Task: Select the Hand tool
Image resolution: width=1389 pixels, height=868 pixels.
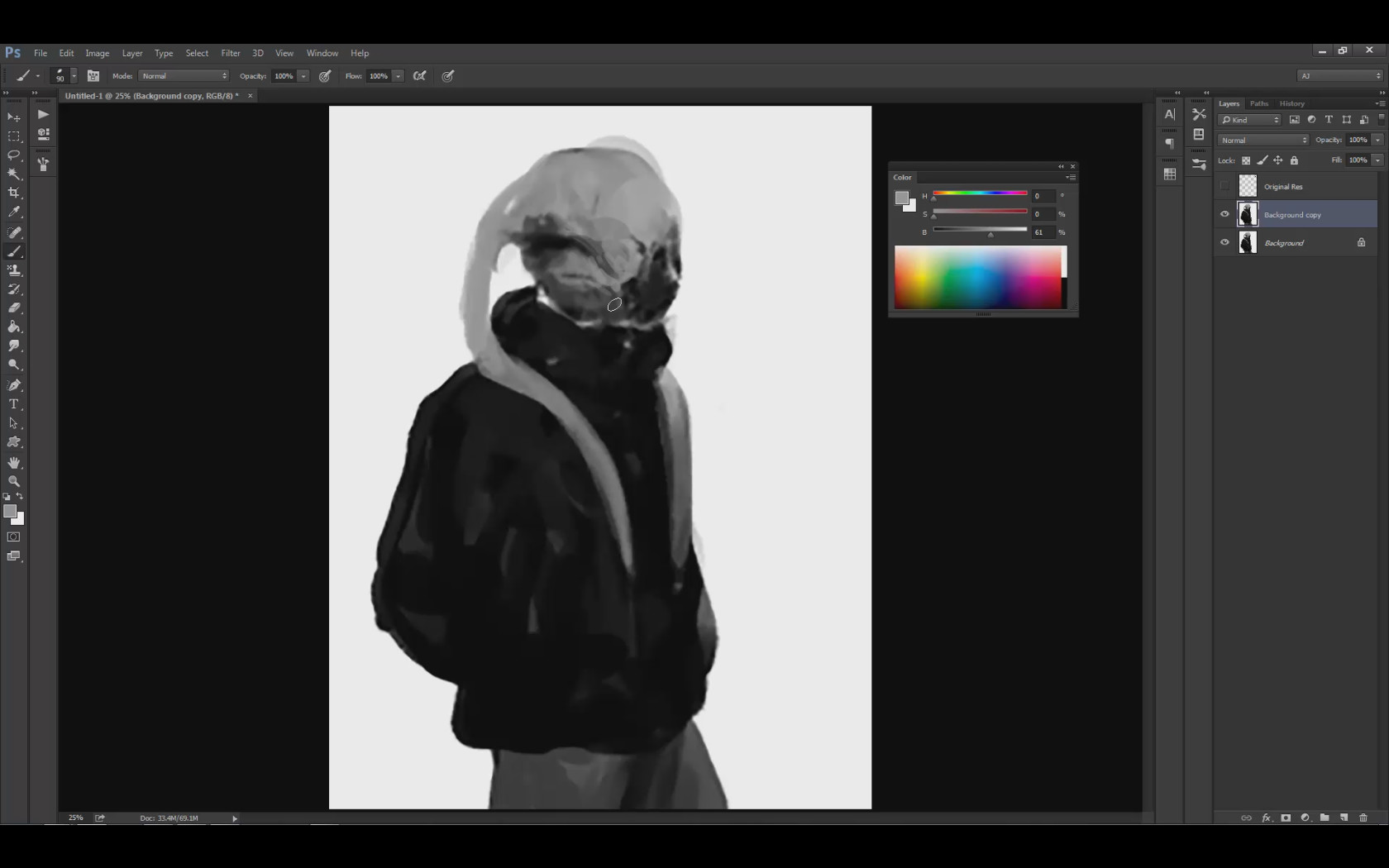Action: pos(14,462)
